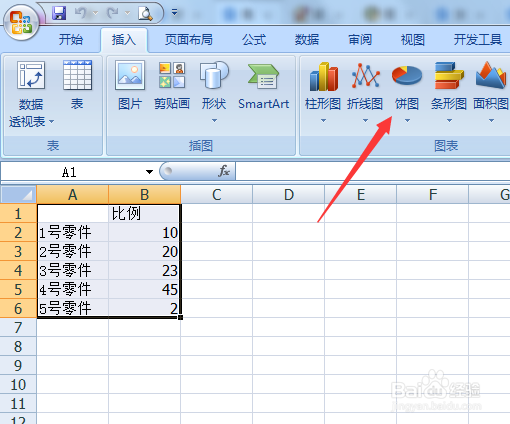Select column C header
Image resolution: width=510 pixels, height=424 pixels.
(x=217, y=194)
